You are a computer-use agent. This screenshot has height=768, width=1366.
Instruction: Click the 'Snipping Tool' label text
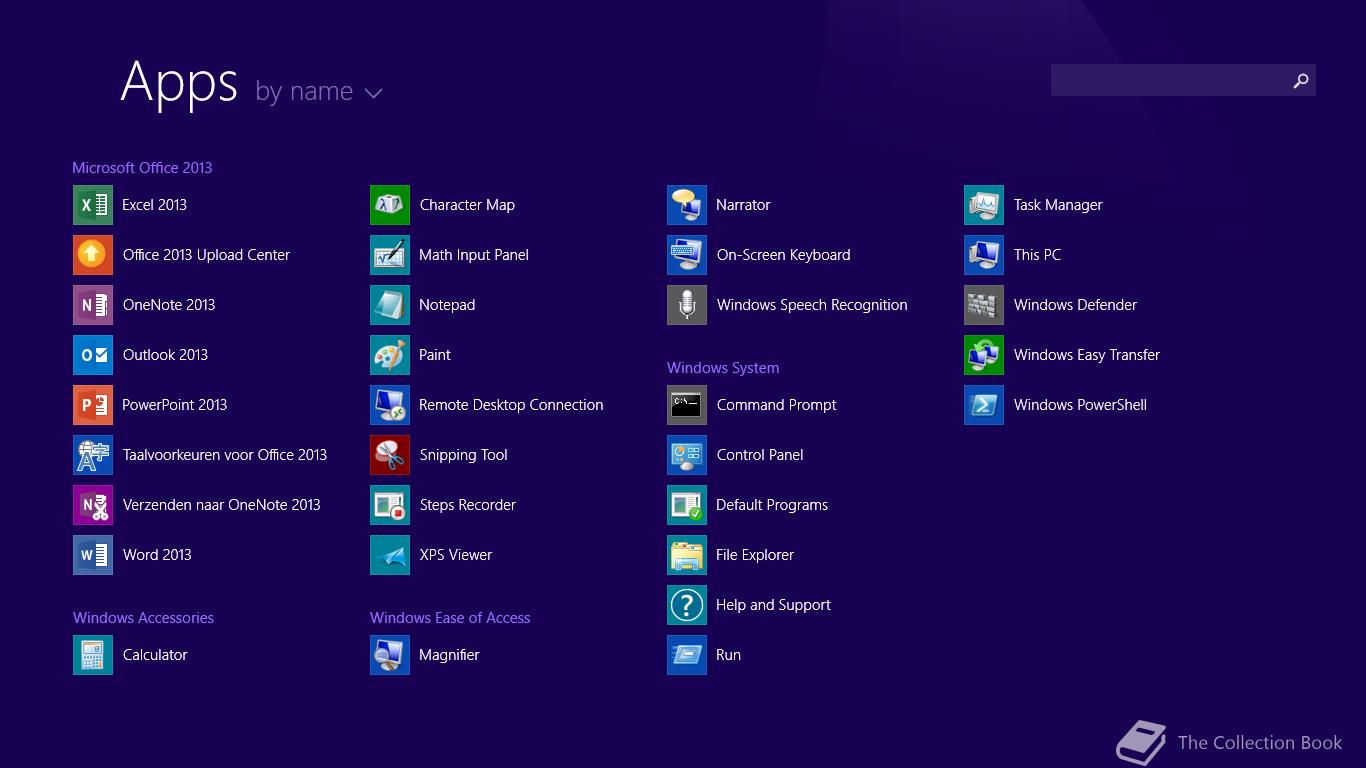[x=463, y=455]
